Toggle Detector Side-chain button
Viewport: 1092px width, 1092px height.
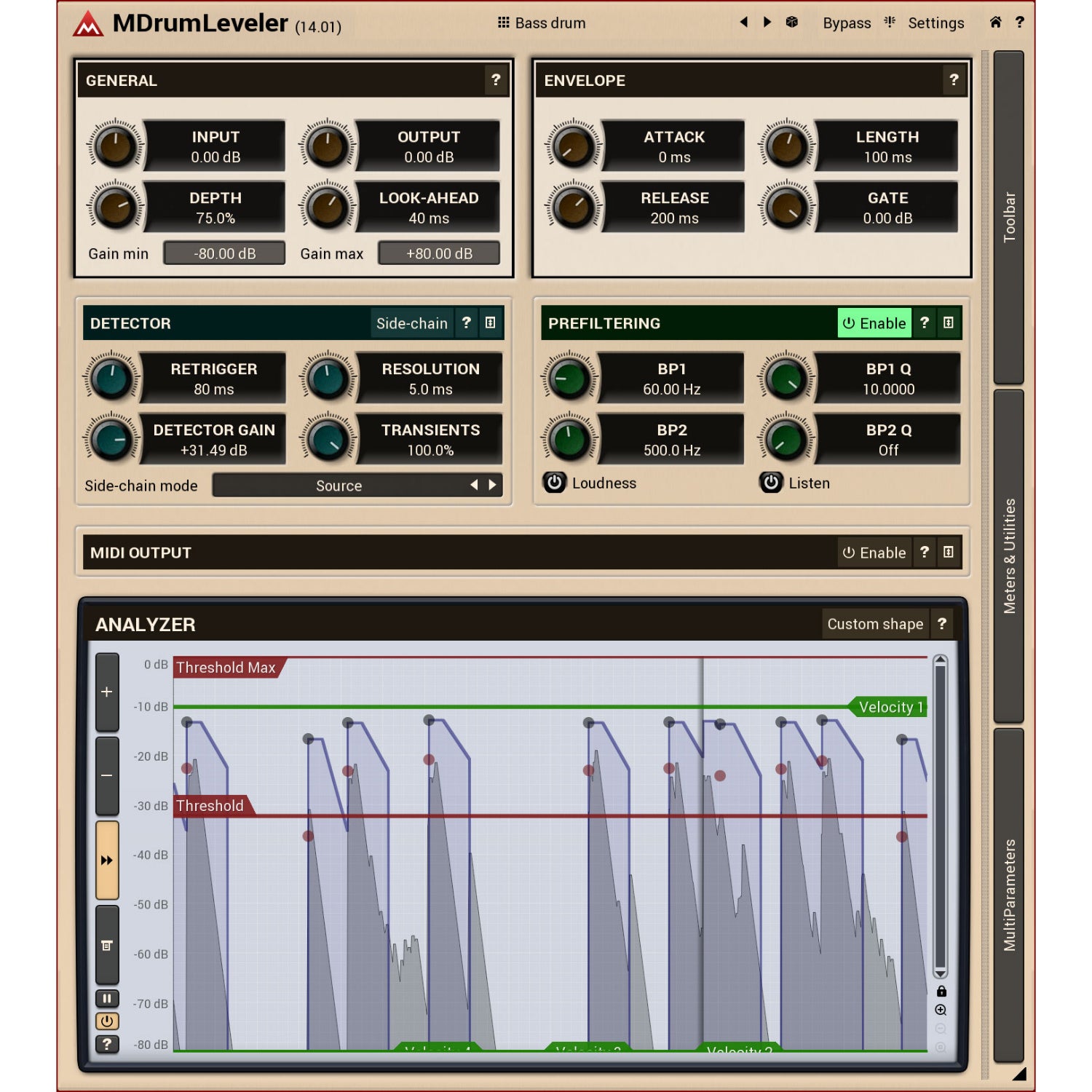click(x=412, y=323)
